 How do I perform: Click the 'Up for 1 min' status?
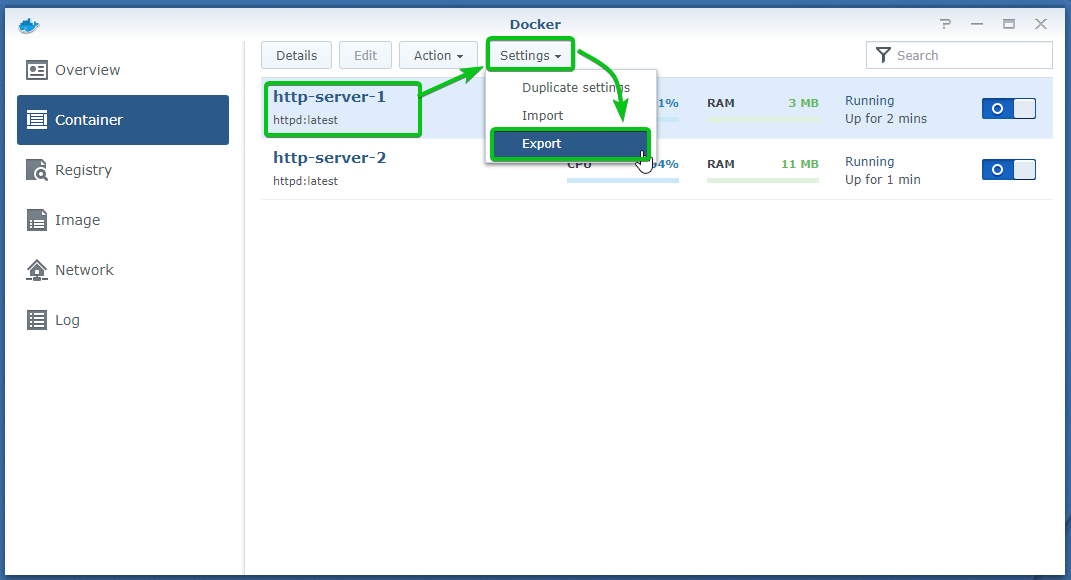(x=882, y=180)
